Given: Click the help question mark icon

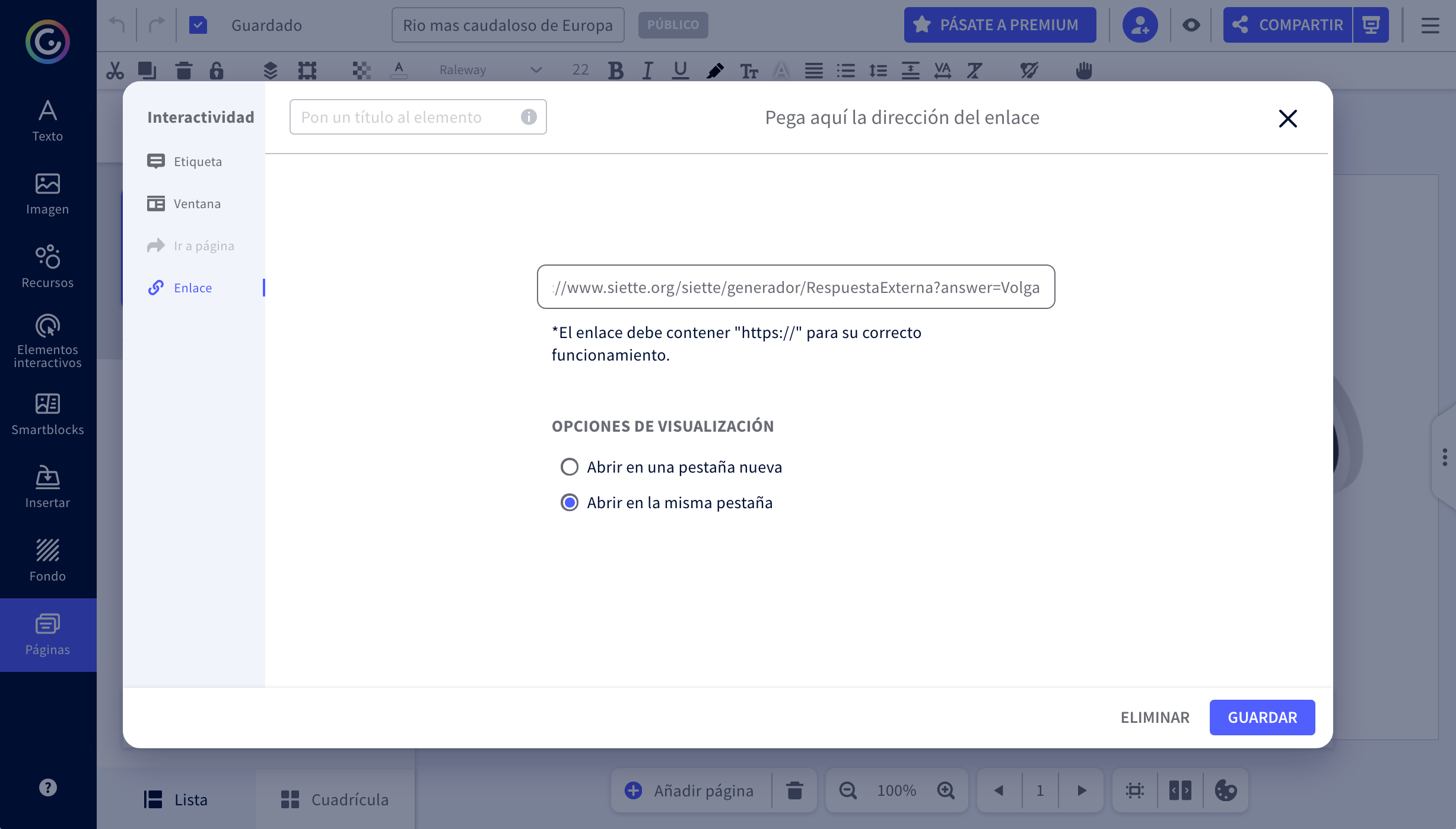Looking at the screenshot, I should pos(47,787).
